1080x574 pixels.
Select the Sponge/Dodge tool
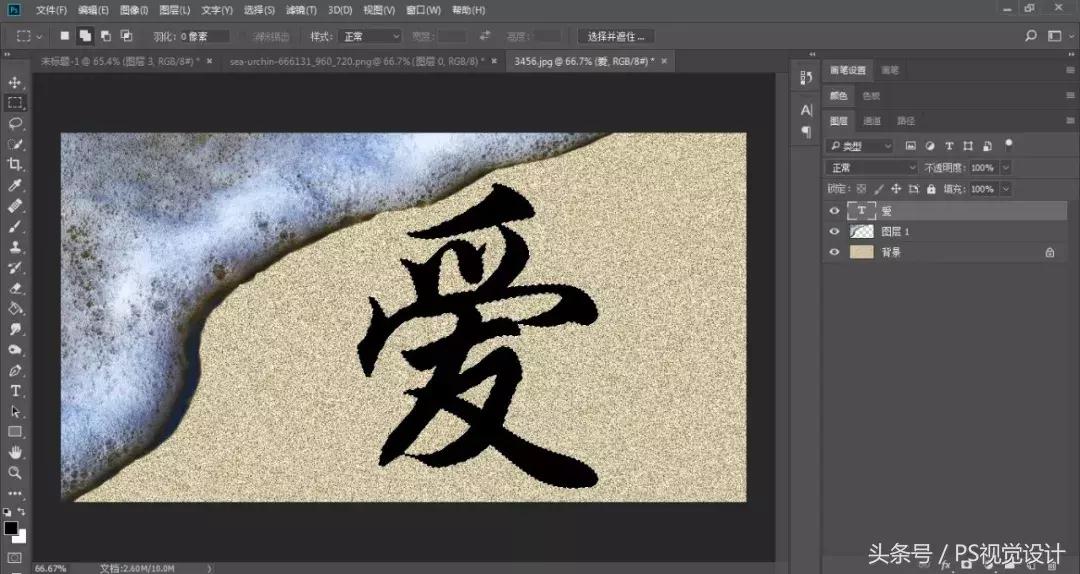coord(15,349)
